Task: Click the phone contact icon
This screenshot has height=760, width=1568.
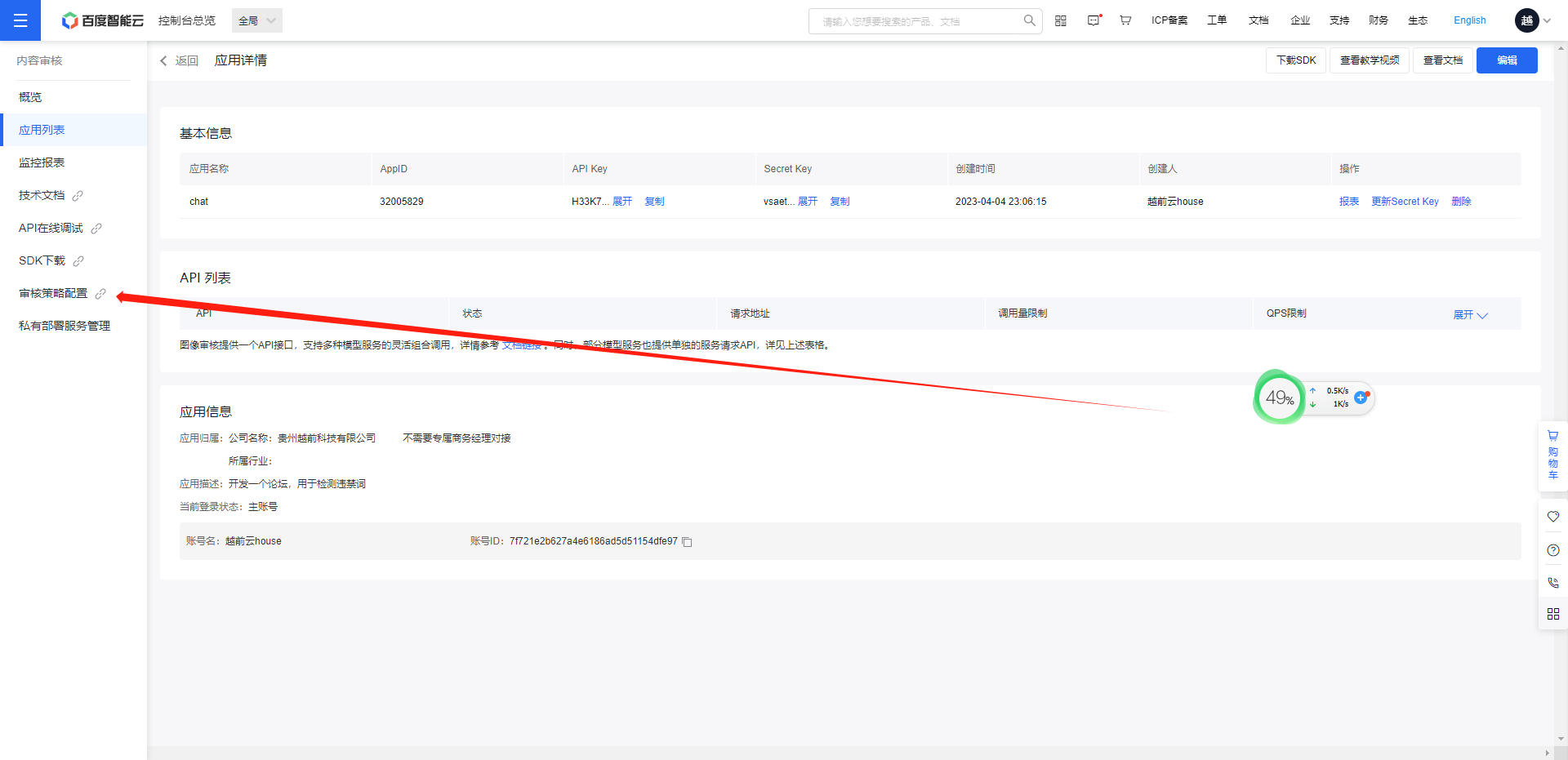Action: coord(1552,583)
